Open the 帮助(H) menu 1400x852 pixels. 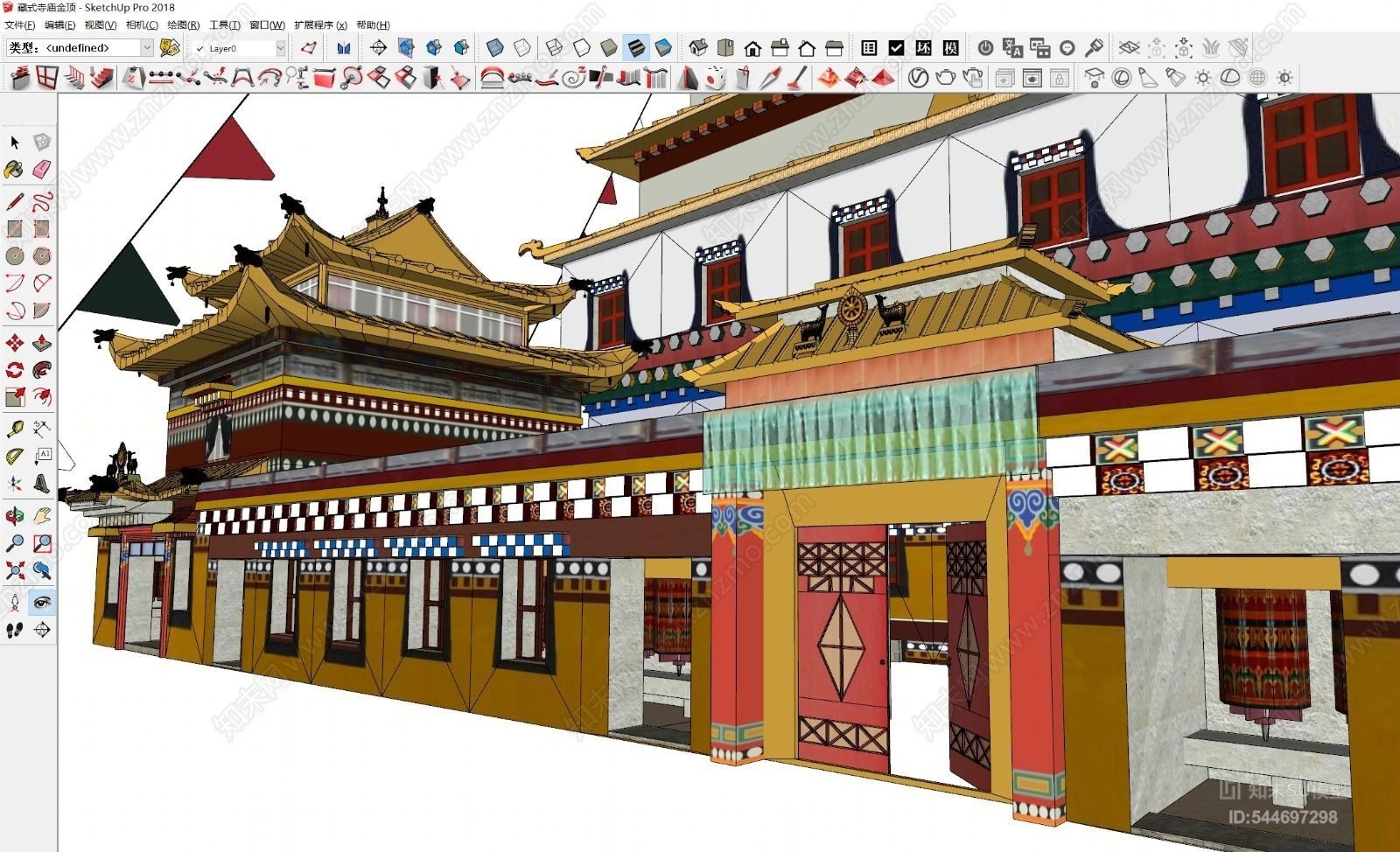pyautogui.click(x=373, y=25)
